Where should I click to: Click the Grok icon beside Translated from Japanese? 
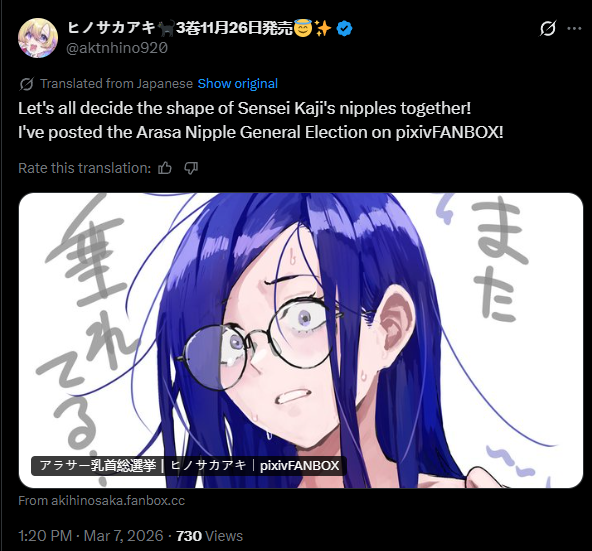(26, 84)
